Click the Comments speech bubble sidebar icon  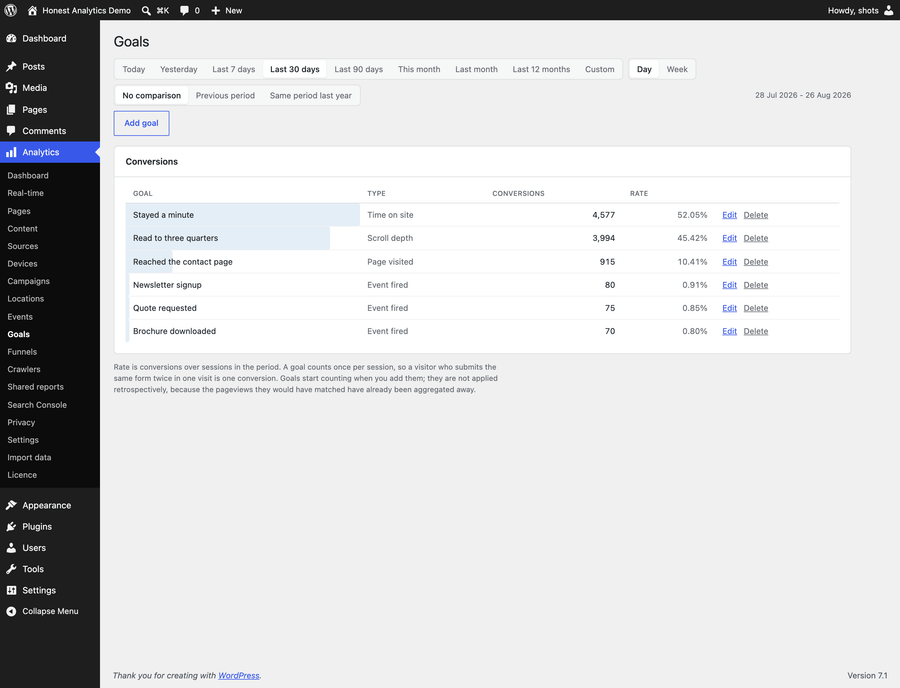11,131
